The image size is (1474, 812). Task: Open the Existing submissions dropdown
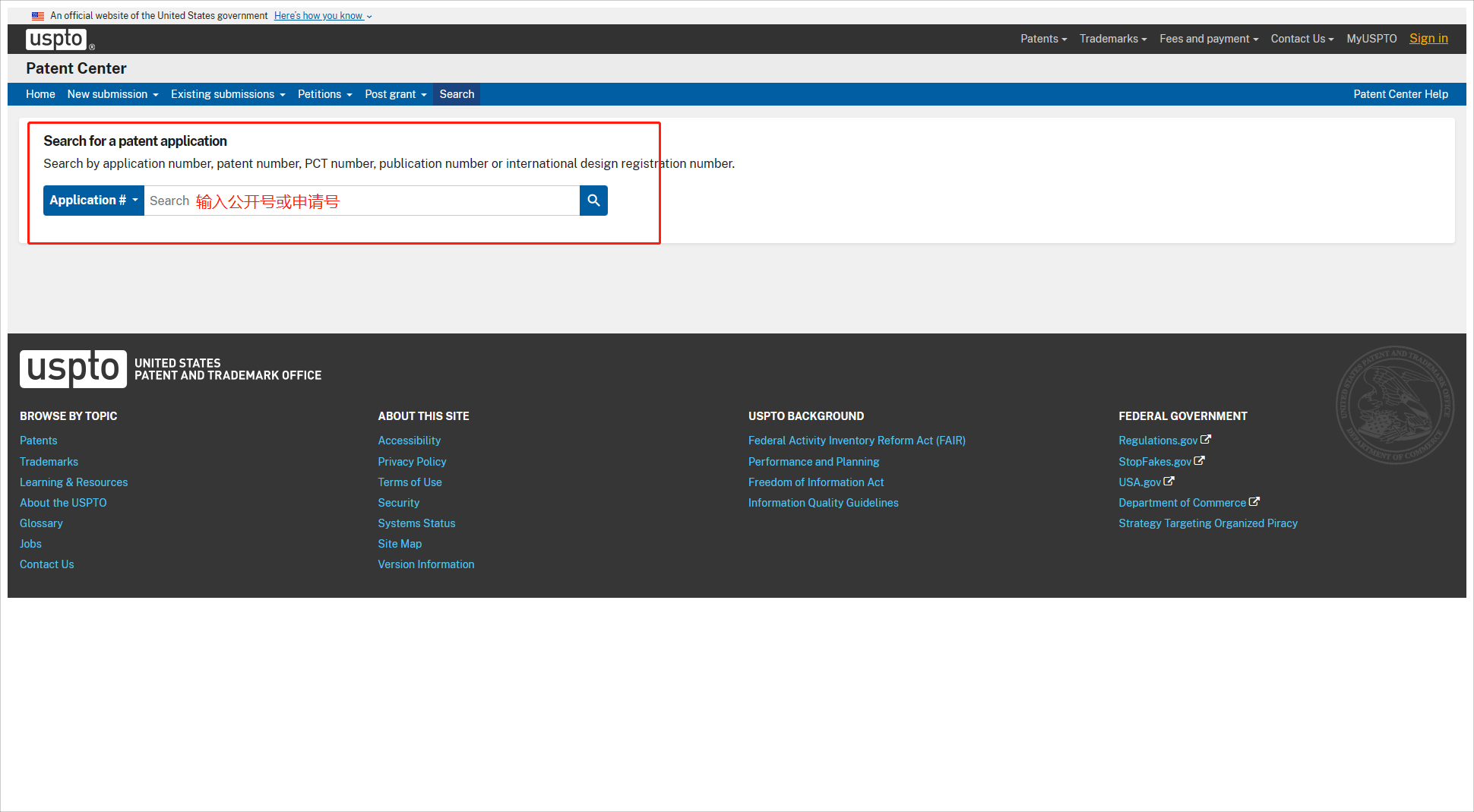(228, 94)
